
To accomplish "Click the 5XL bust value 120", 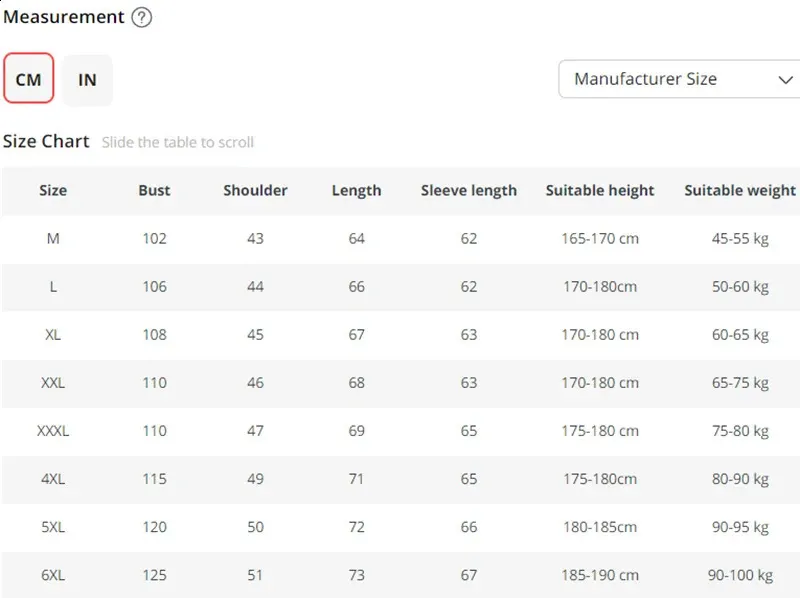I will click(154, 526).
